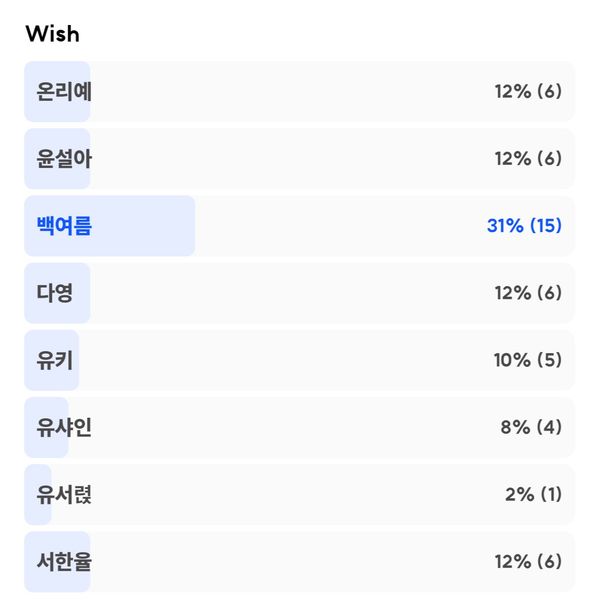Click 윤설아's 12% (6) vote count
This screenshot has height=600, width=600.
(528, 159)
